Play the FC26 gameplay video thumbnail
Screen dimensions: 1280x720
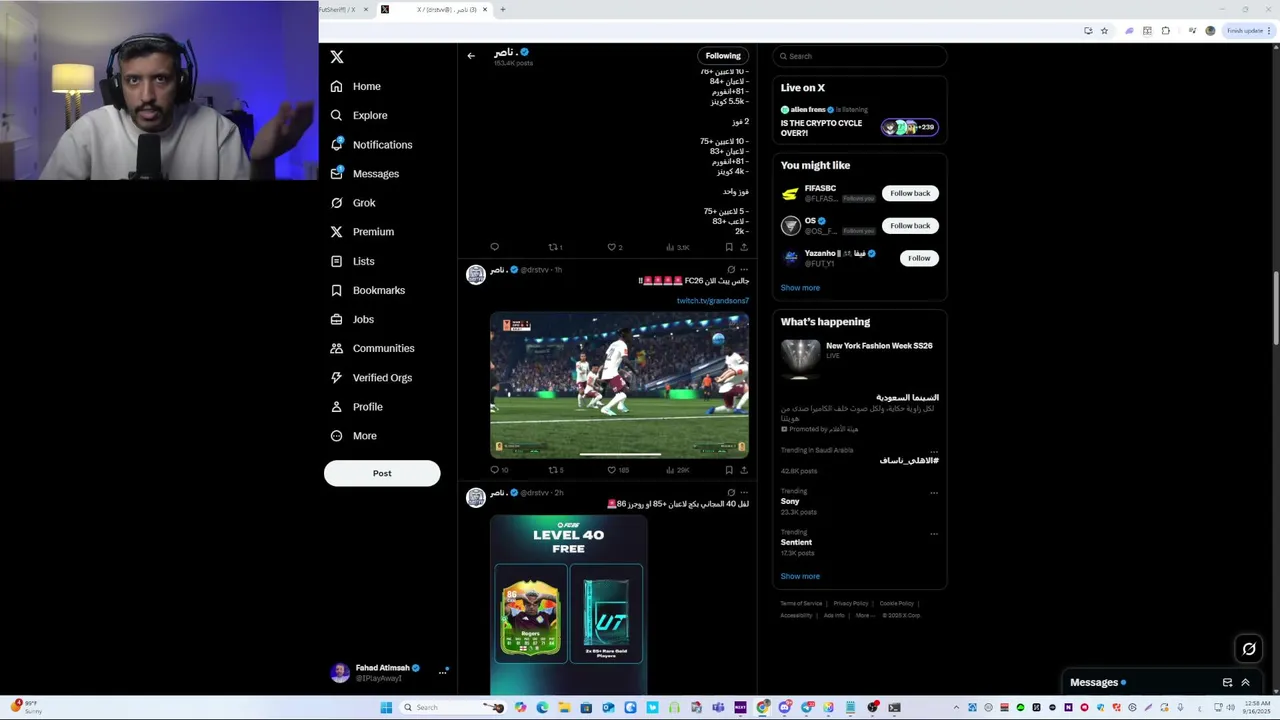(x=619, y=385)
